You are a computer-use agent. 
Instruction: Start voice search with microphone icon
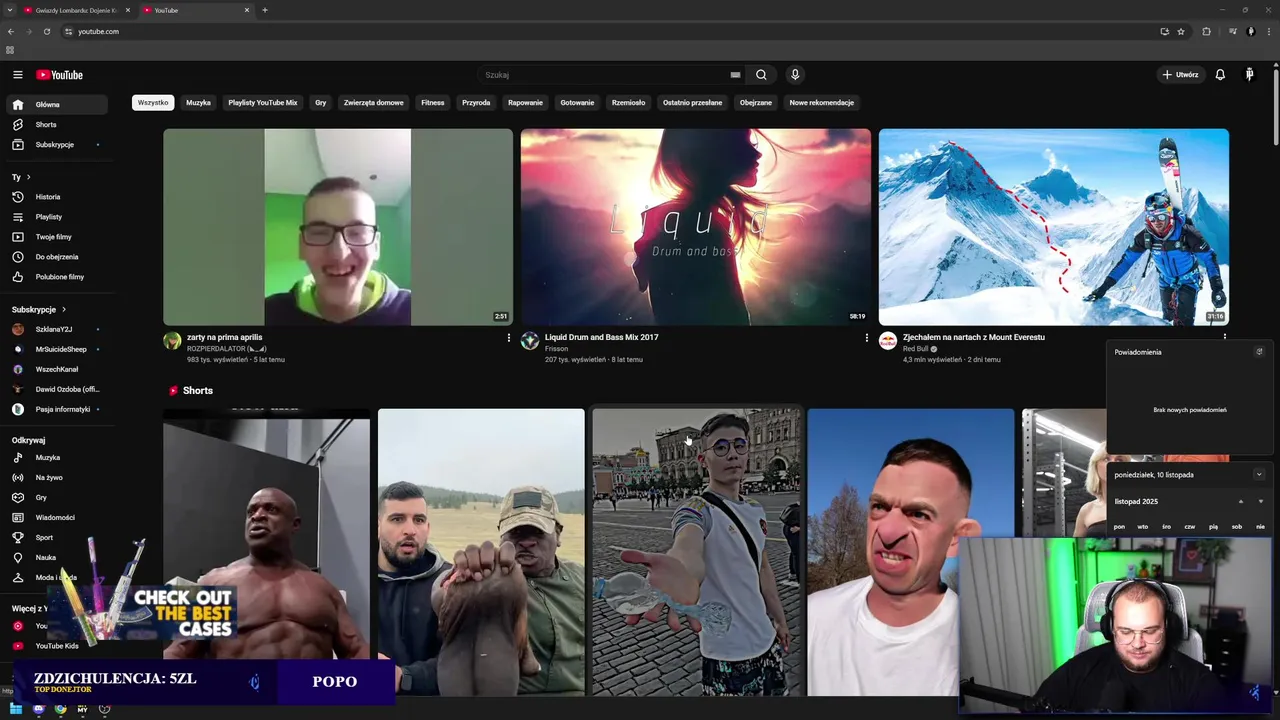[x=795, y=75]
